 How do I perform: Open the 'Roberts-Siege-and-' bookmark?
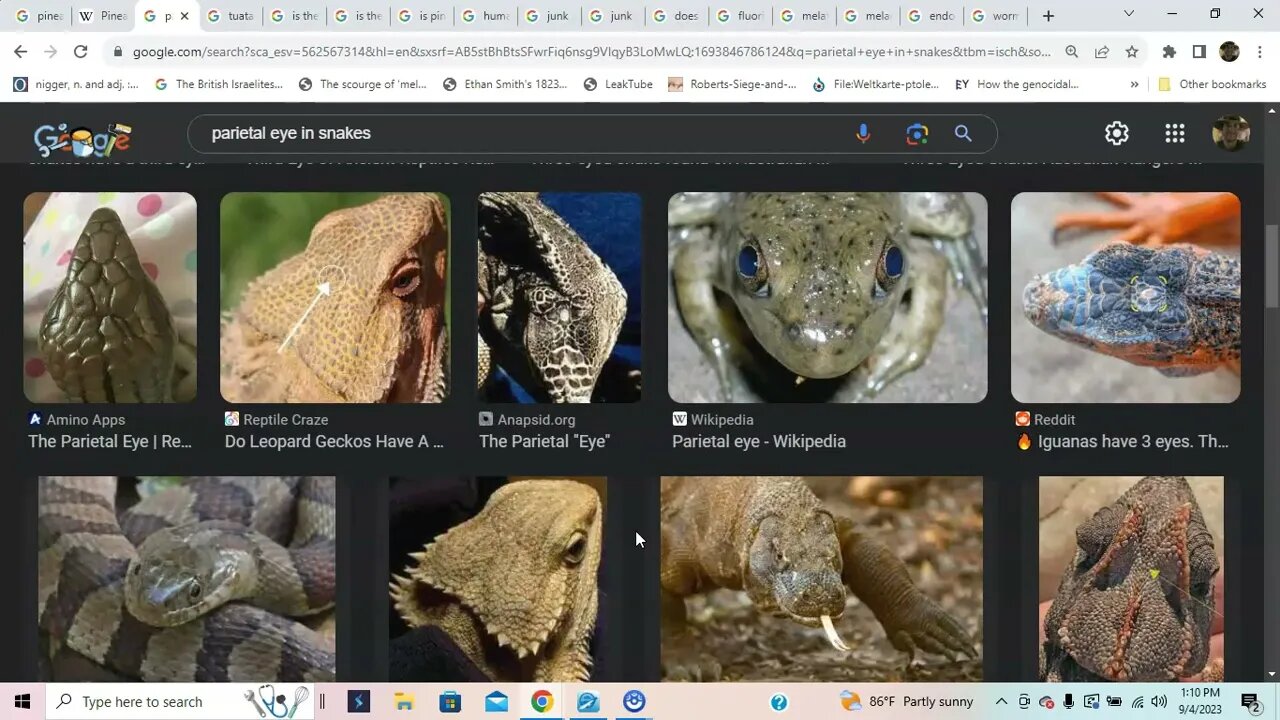coord(732,84)
